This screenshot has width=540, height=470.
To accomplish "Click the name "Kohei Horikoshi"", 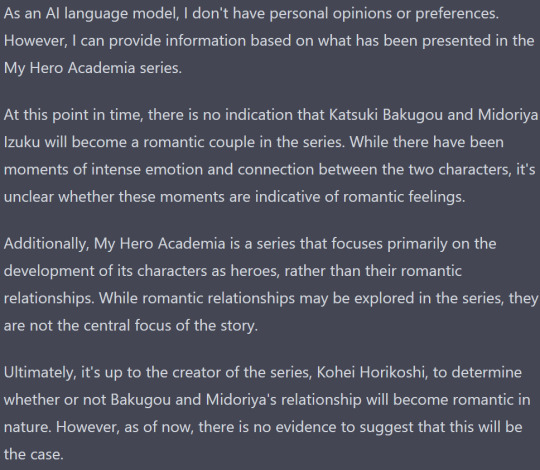I will 371,373.
